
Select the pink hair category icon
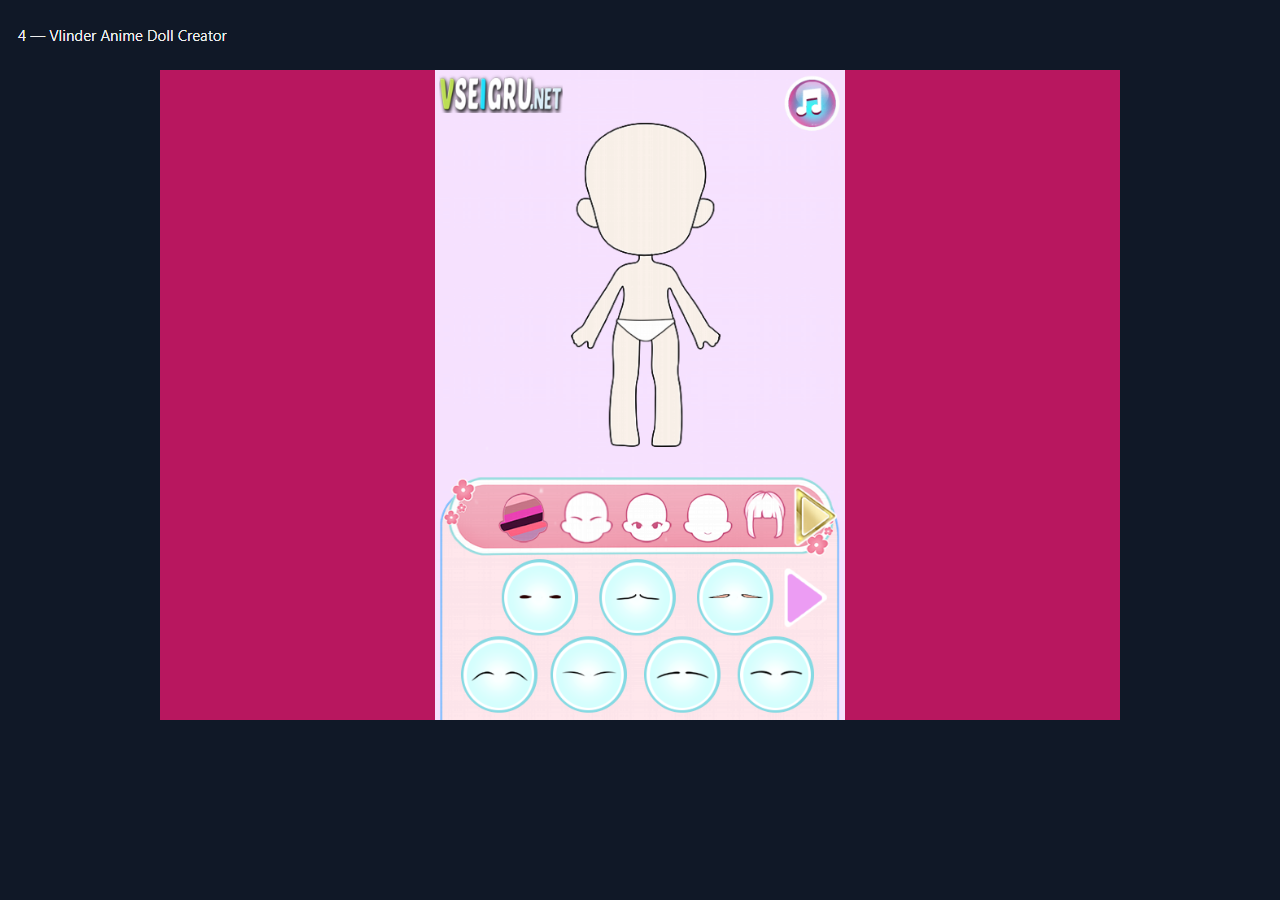pos(765,515)
